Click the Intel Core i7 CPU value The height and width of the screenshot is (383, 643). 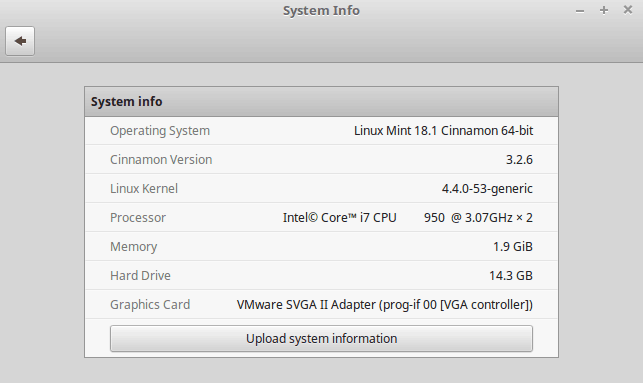tap(408, 218)
